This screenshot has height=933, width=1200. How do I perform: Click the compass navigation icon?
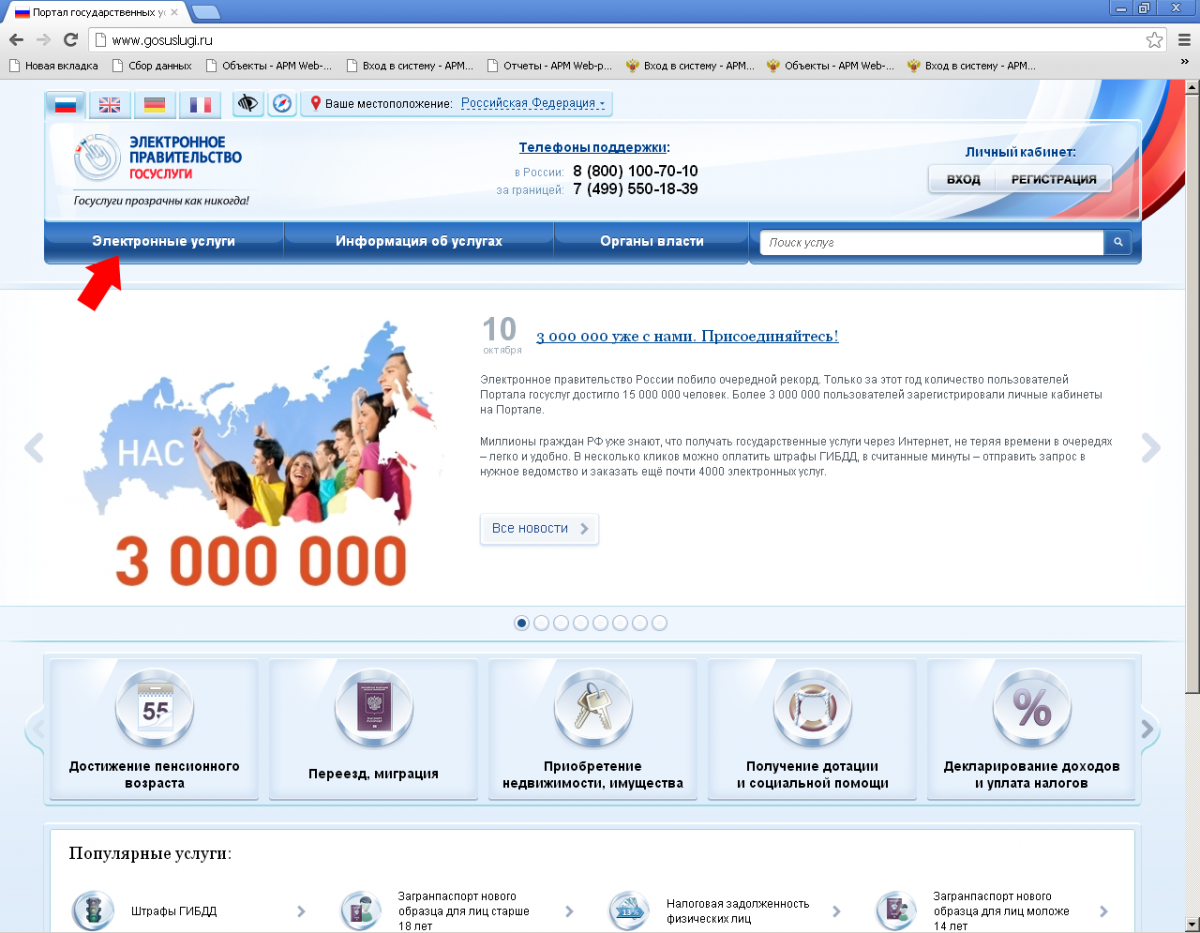tap(282, 104)
